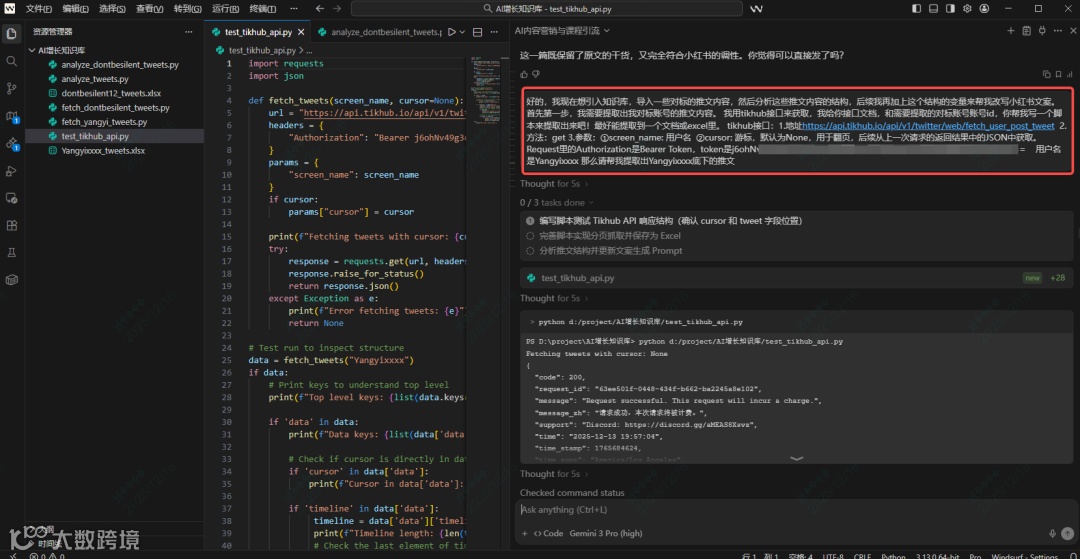Viewport: 1080px width, 559px height.
Task: Open chat history notes icon
Action: click(1026, 31)
